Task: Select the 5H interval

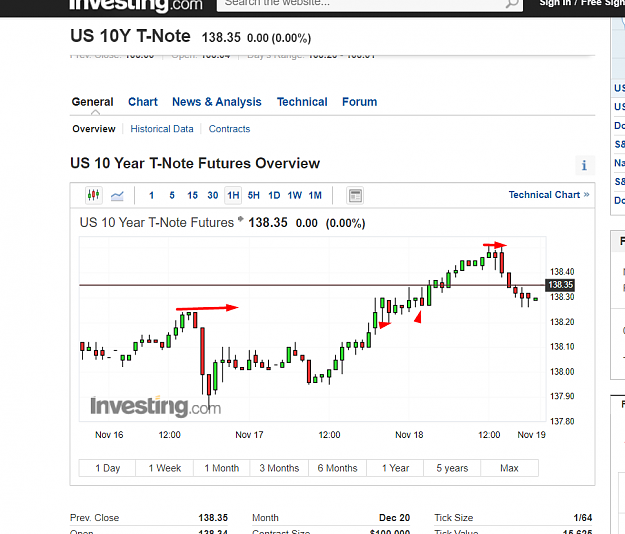Action: pyautogui.click(x=254, y=195)
